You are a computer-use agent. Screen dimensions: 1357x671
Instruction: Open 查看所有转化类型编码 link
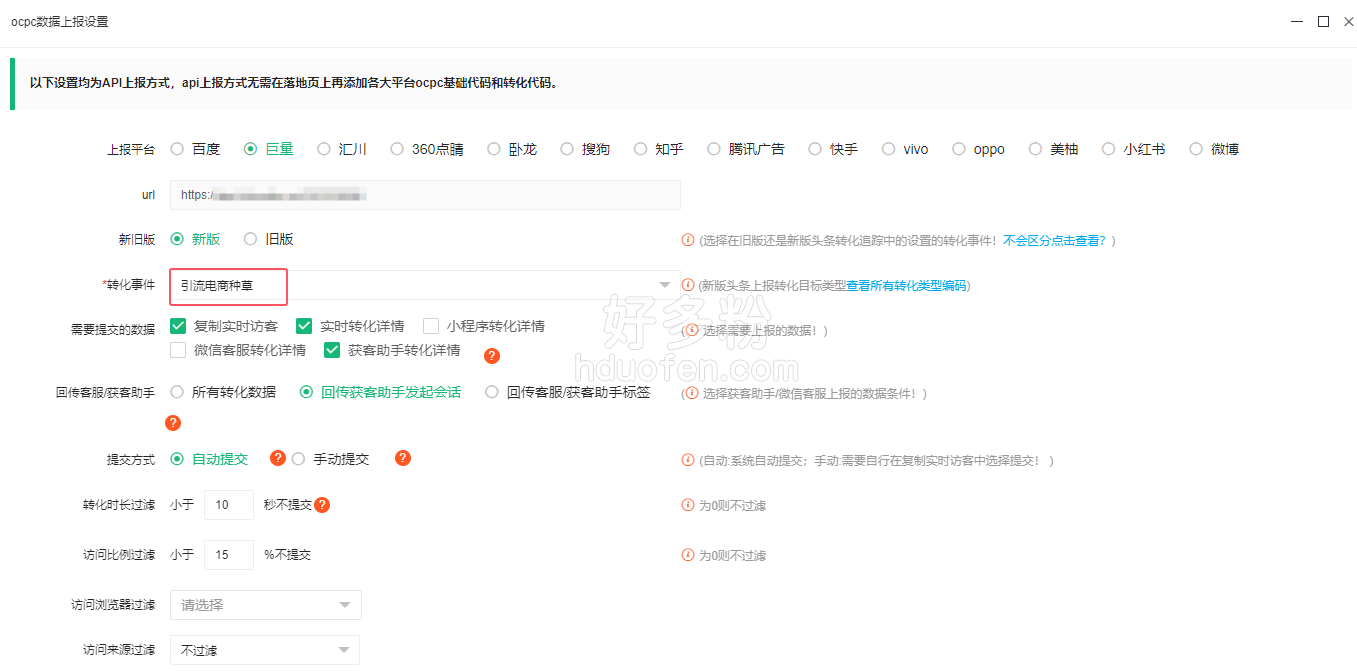point(906,286)
